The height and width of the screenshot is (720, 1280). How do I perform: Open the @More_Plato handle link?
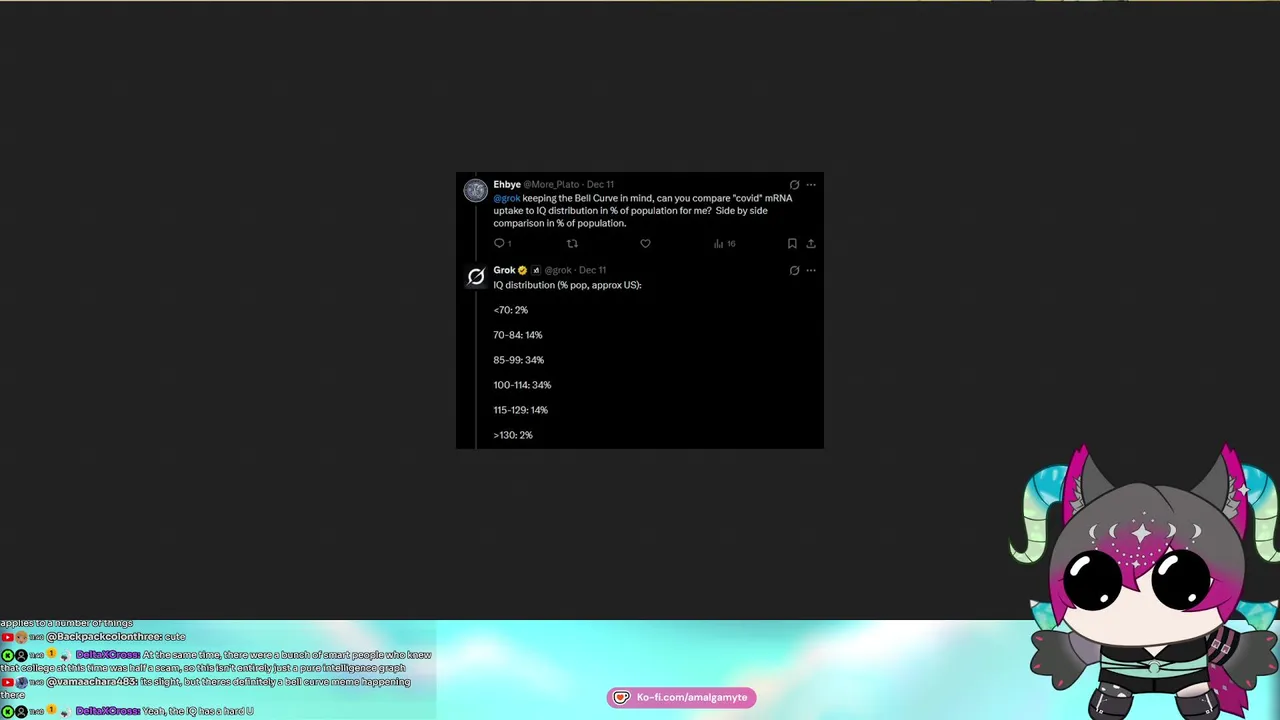pos(551,184)
